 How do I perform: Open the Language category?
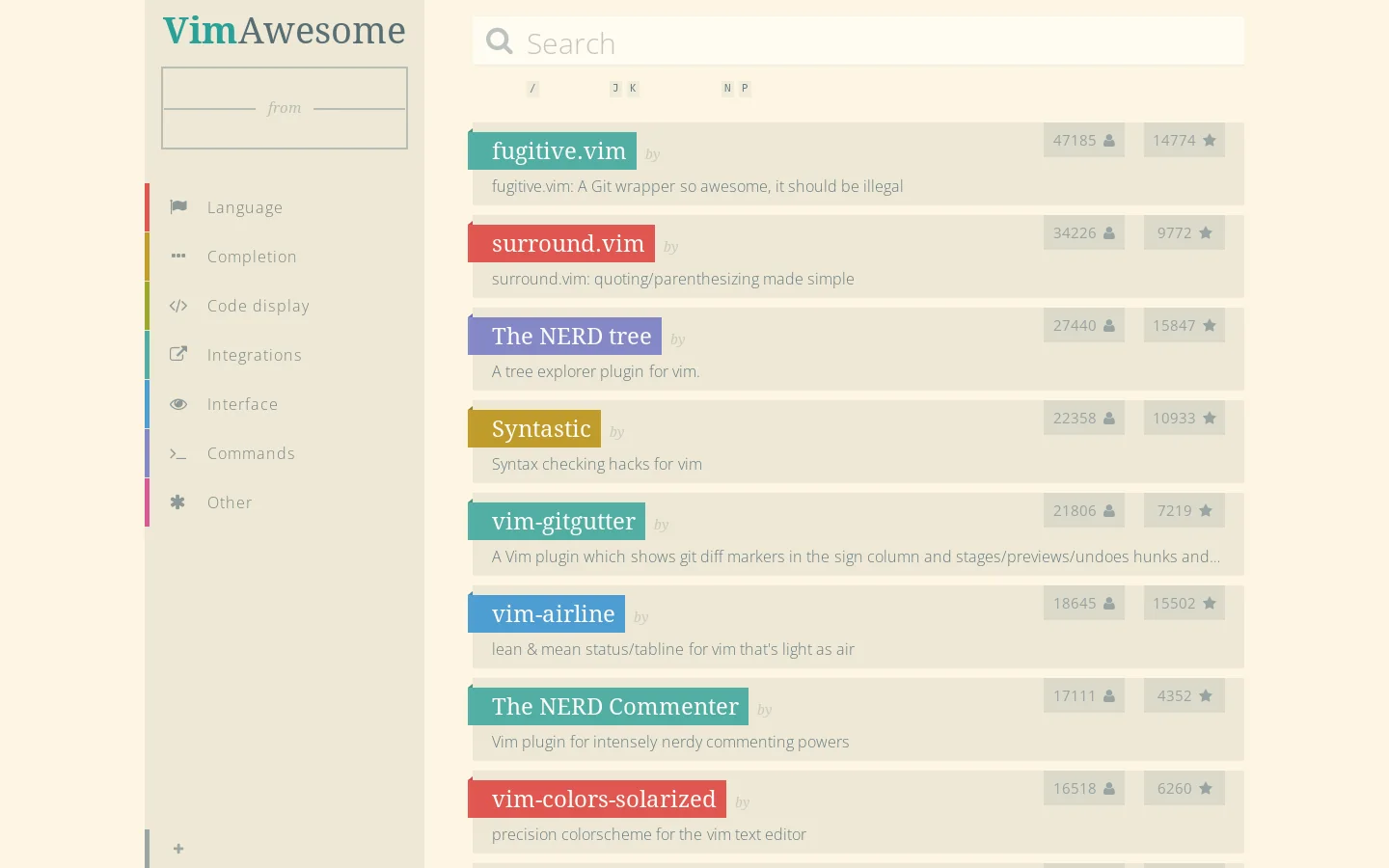point(285,207)
